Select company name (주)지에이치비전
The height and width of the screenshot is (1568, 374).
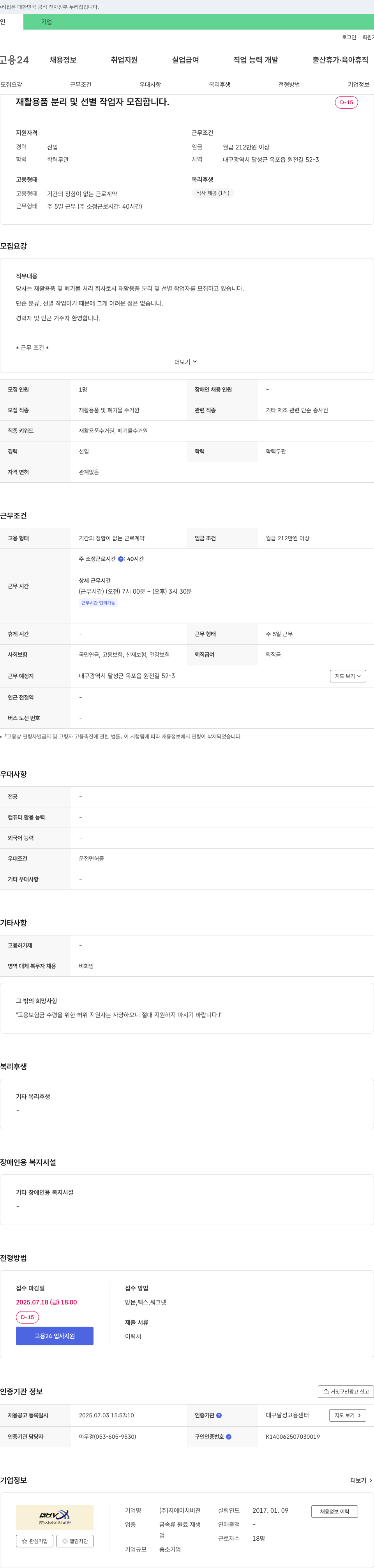[180, 1510]
